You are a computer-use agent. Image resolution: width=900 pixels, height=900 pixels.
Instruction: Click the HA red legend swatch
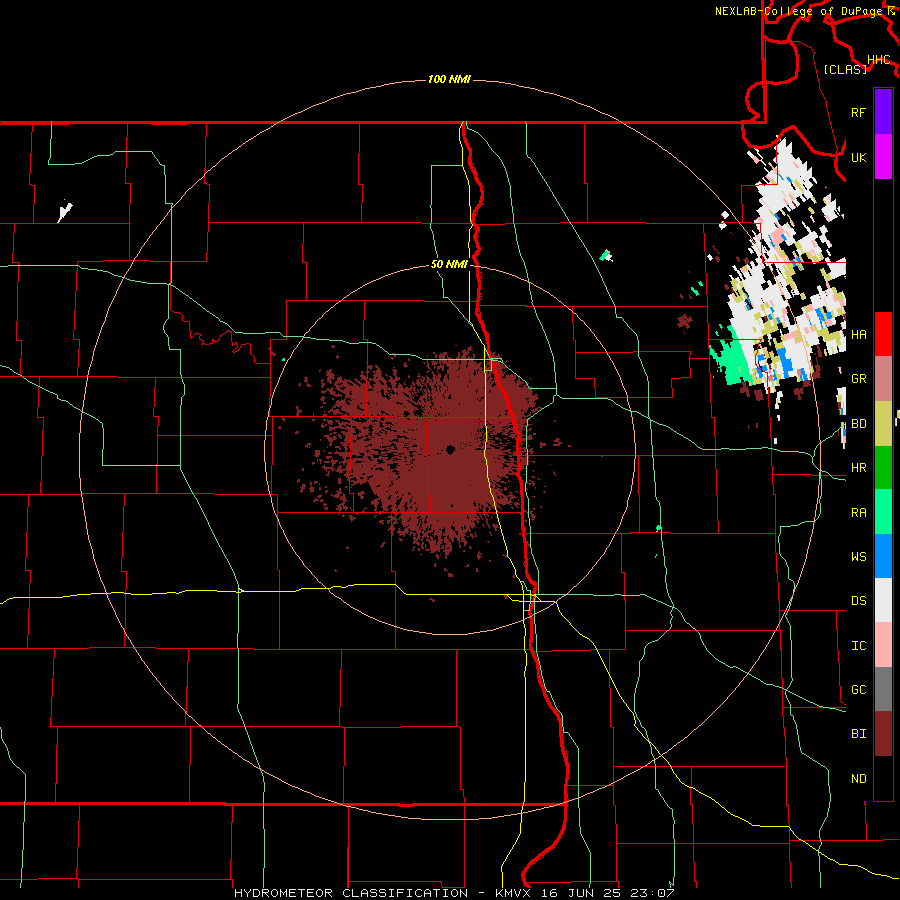coord(883,334)
